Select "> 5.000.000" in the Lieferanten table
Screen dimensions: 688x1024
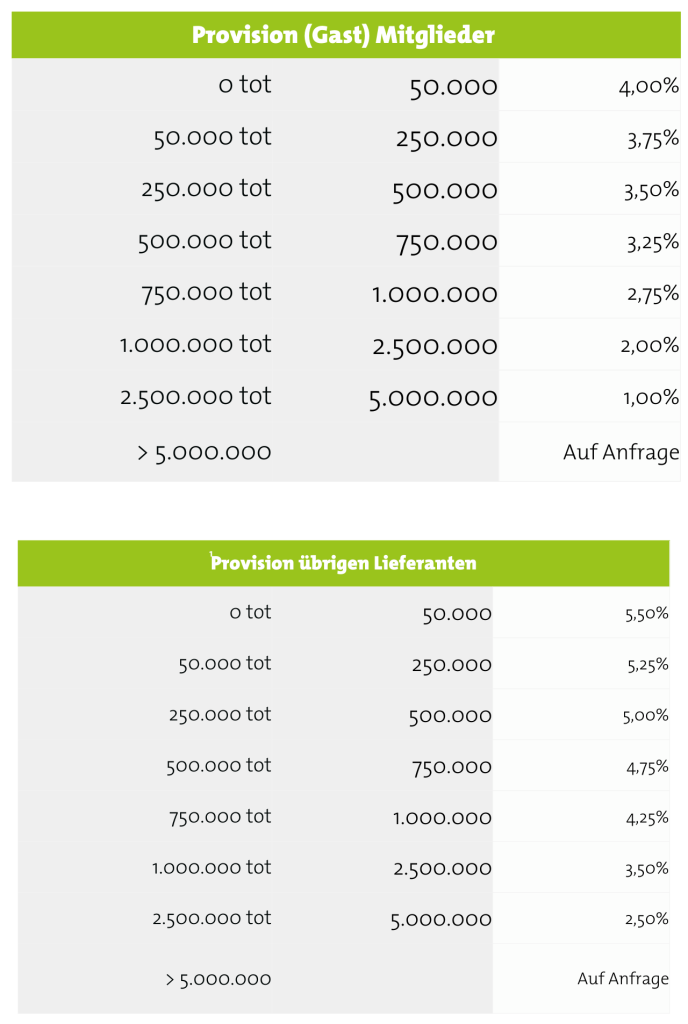(x=218, y=979)
